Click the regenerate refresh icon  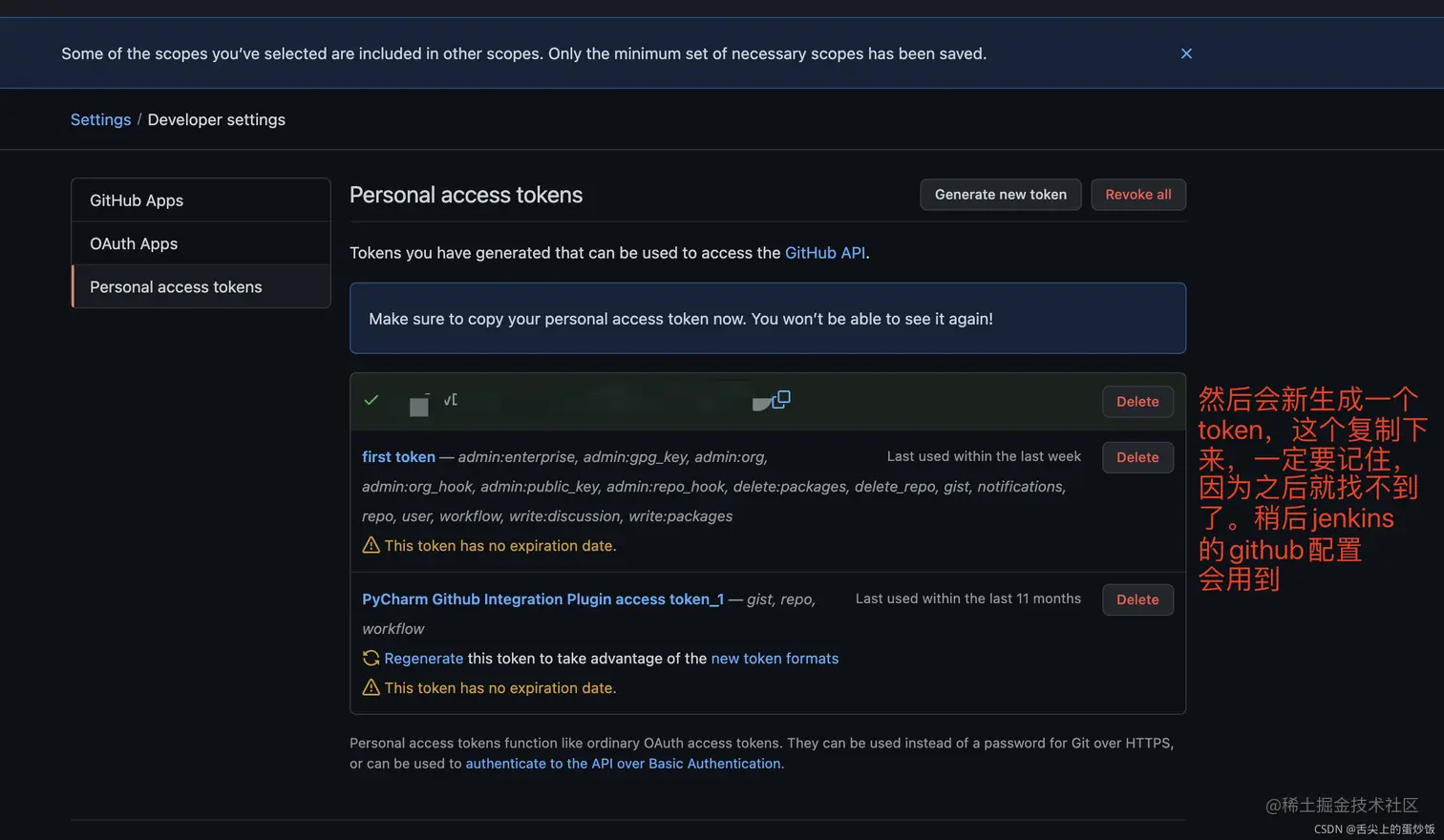coord(371,658)
